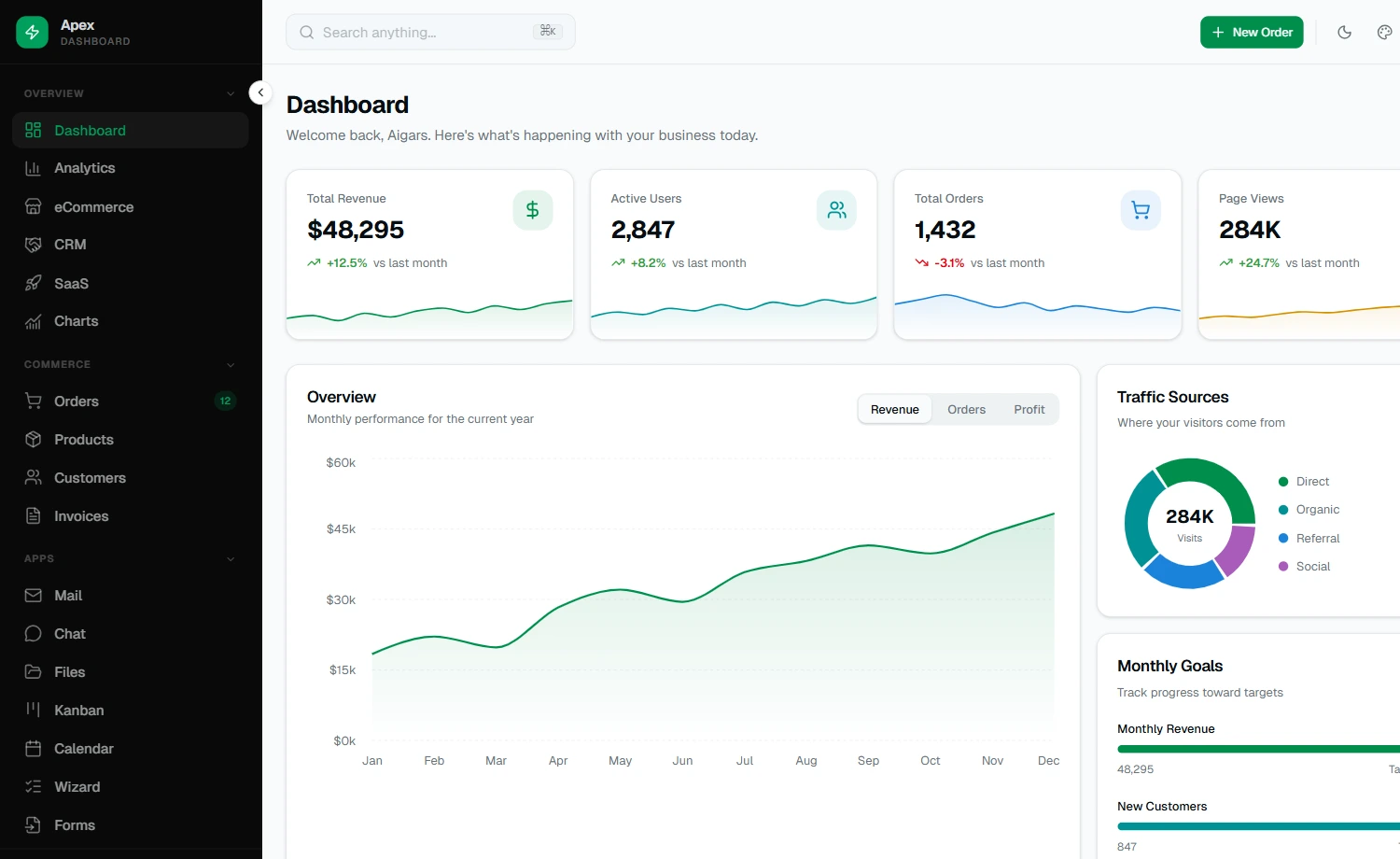Click the New Customers progress bar

point(1259,826)
